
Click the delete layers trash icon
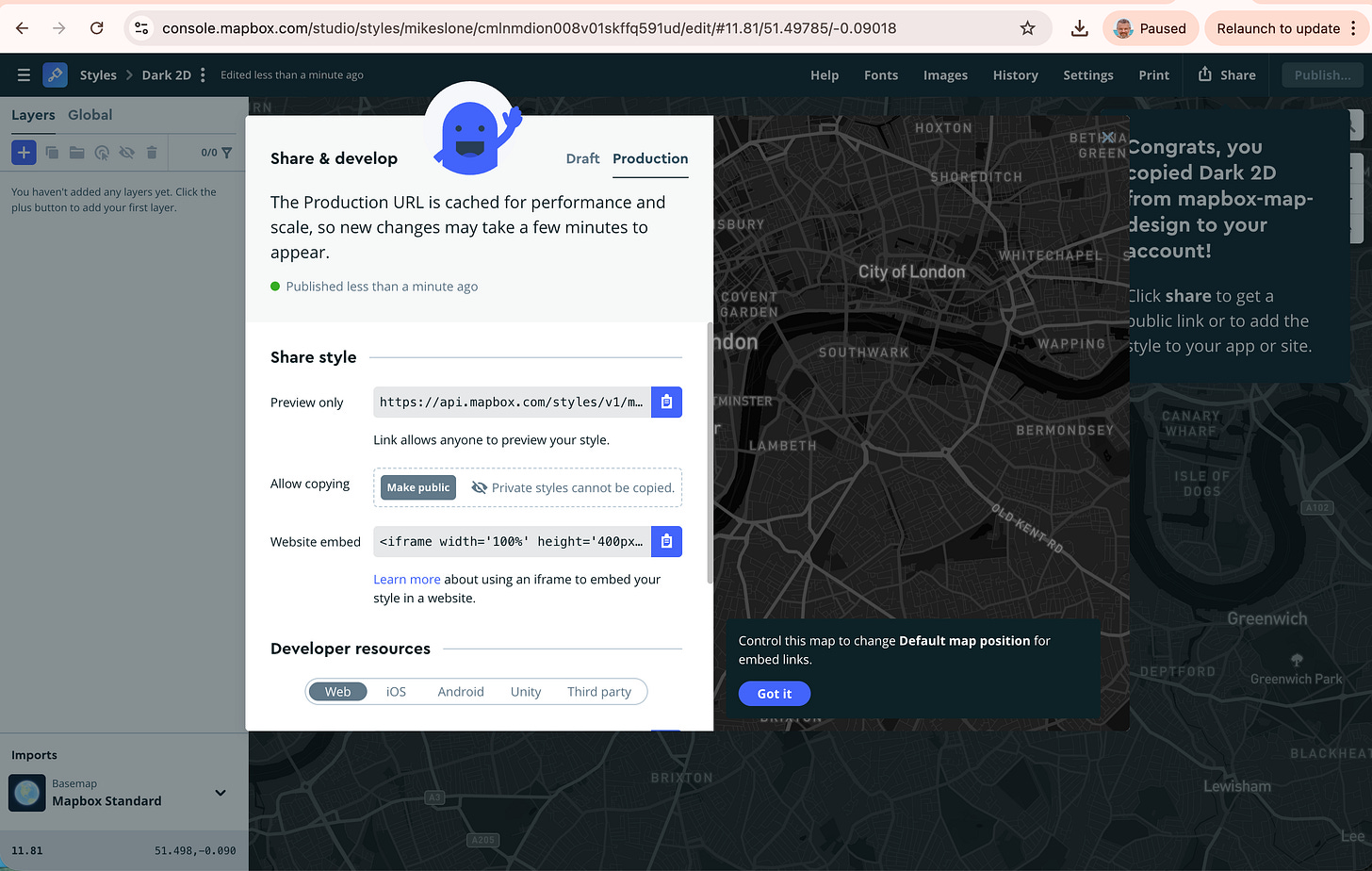point(152,152)
